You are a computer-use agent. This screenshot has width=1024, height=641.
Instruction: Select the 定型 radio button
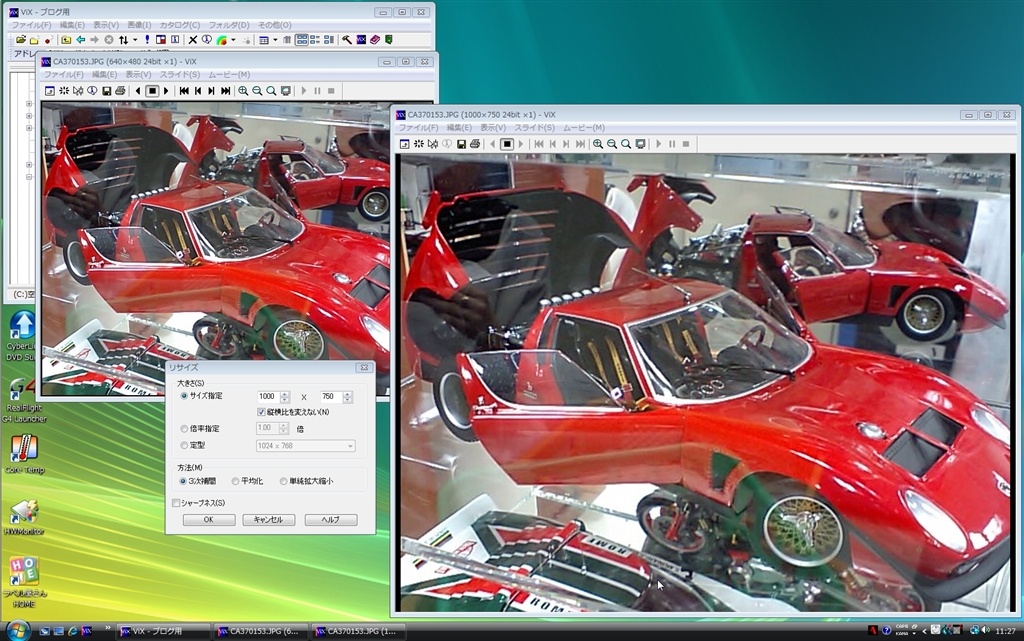[x=184, y=445]
